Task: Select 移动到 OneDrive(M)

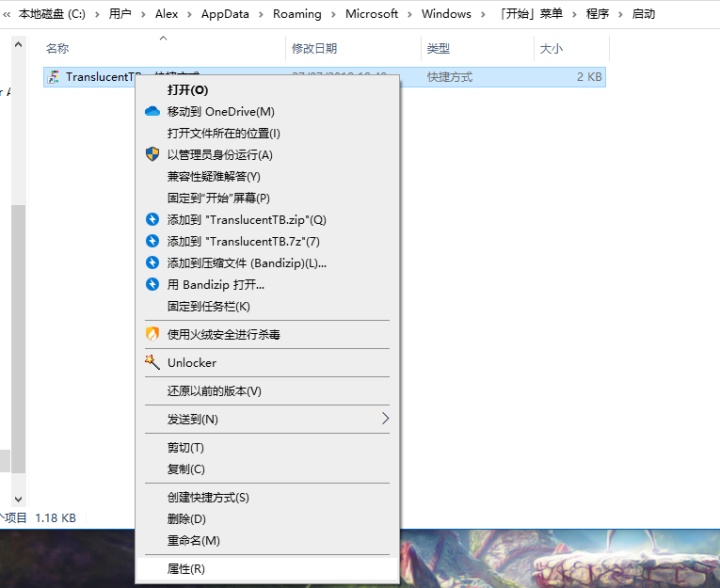Action: pos(267,112)
